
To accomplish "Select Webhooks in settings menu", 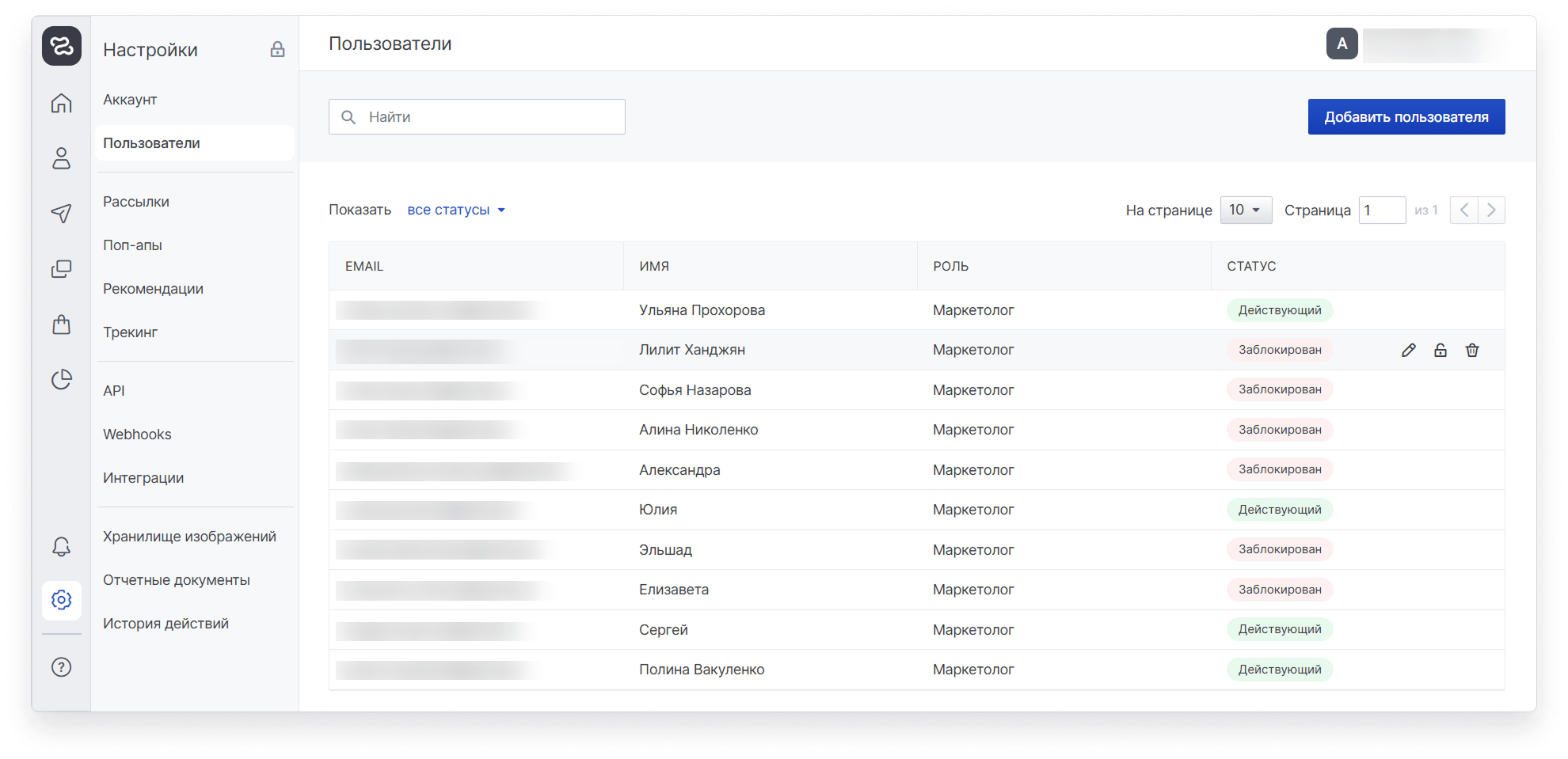I will click(x=137, y=435).
